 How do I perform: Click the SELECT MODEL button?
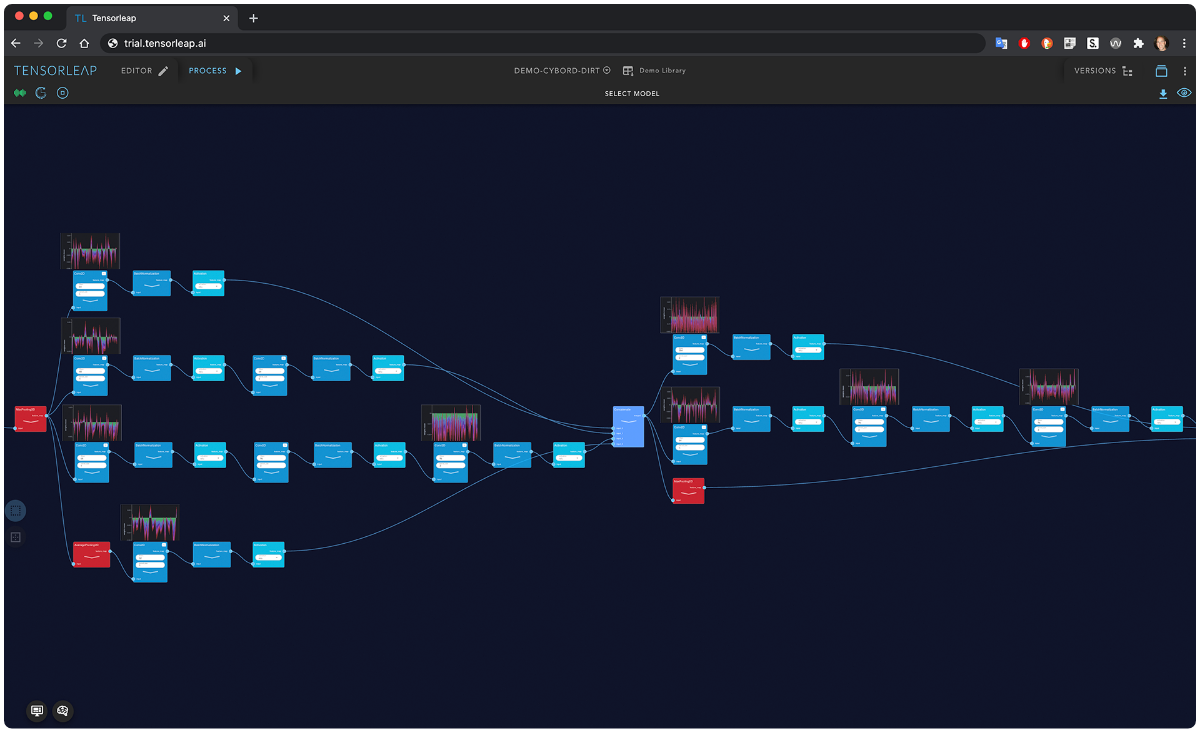(x=632, y=93)
